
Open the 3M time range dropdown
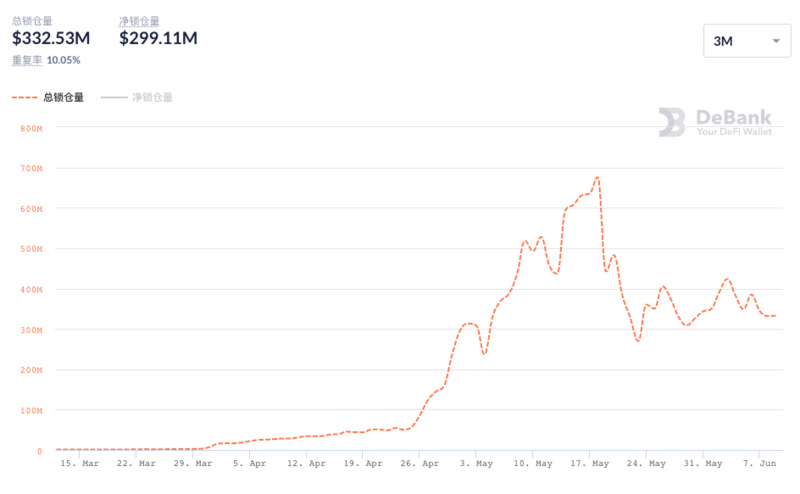click(745, 41)
